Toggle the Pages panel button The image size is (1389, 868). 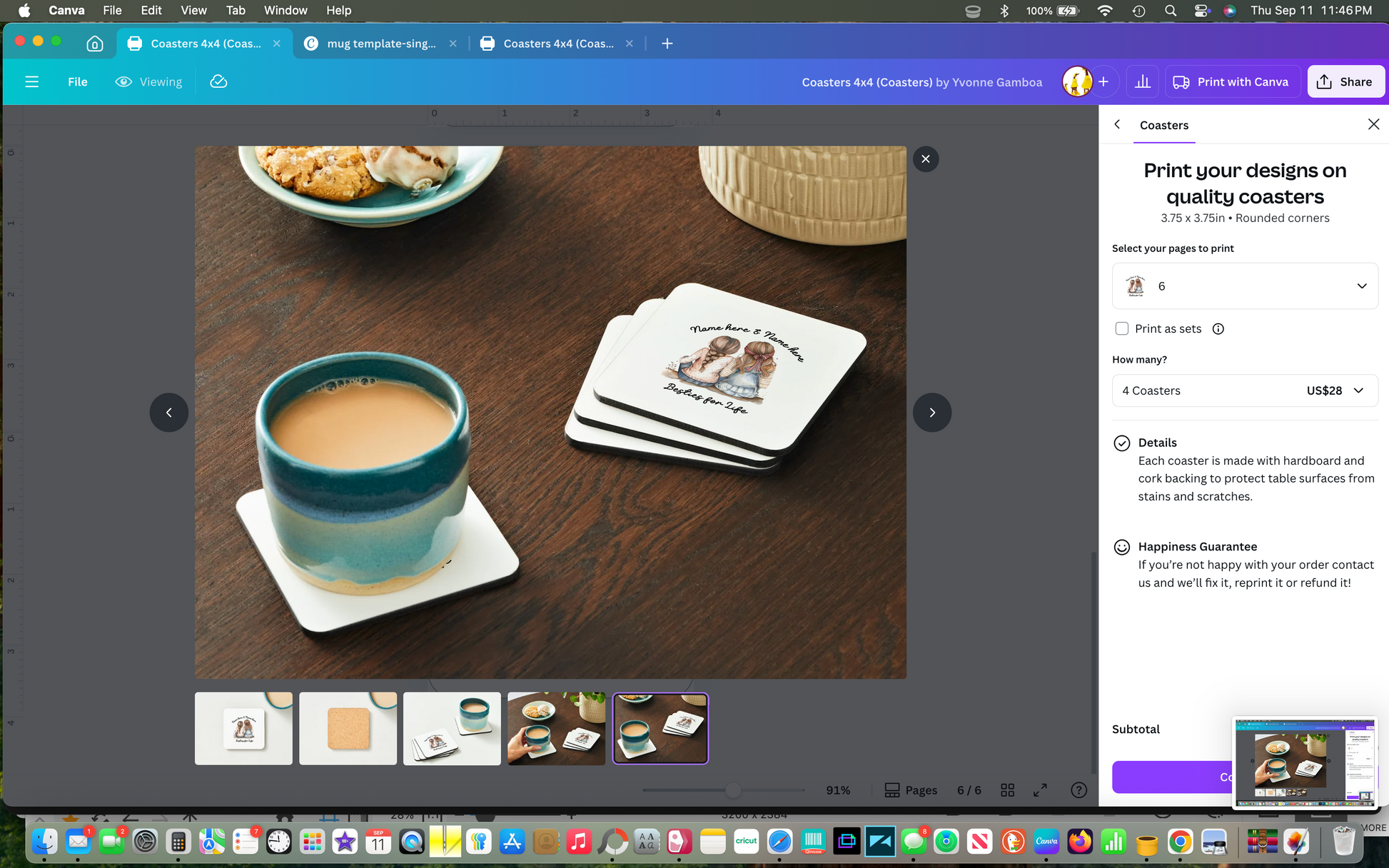[x=911, y=789]
